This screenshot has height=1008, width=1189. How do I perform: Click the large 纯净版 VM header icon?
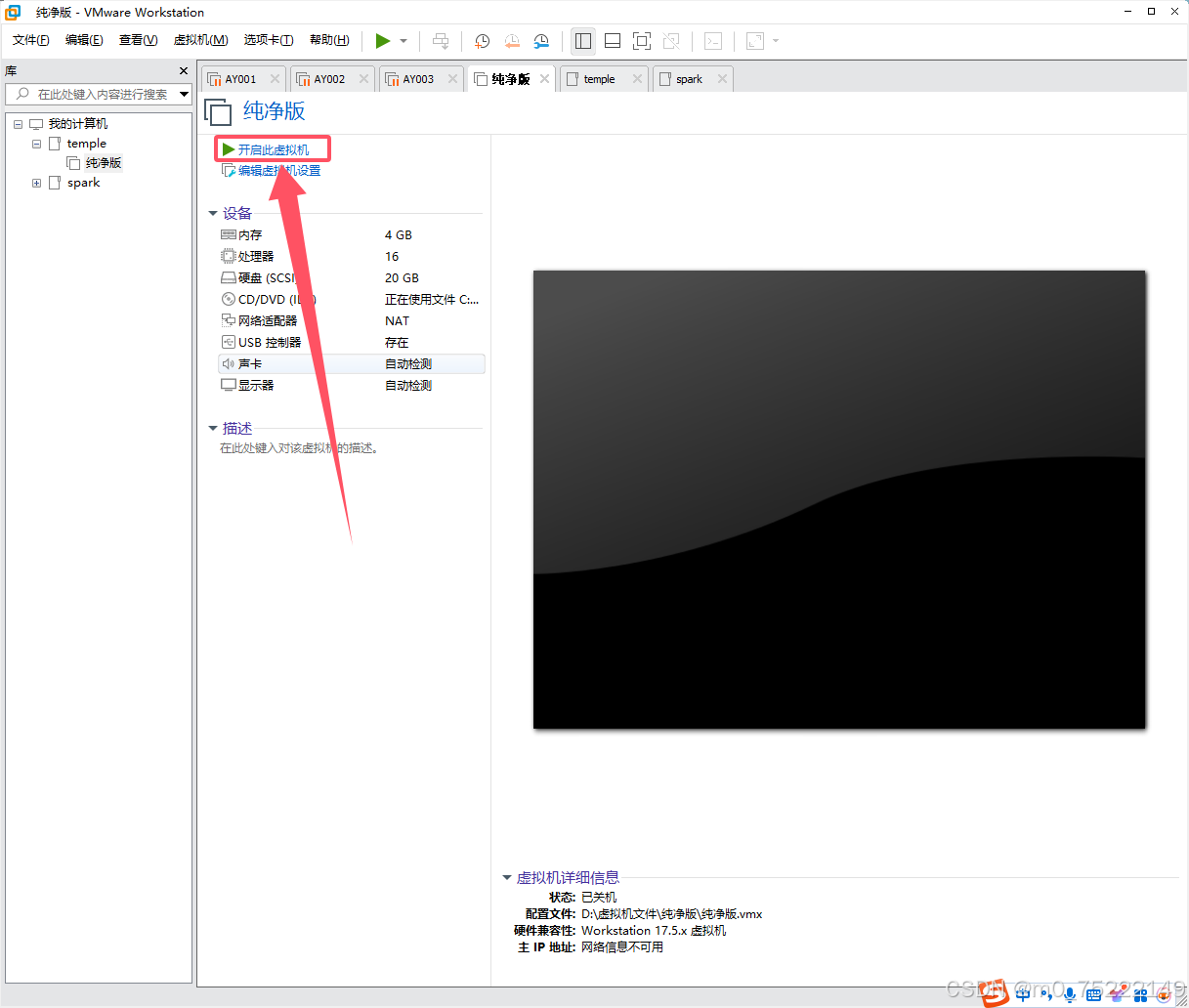click(218, 111)
